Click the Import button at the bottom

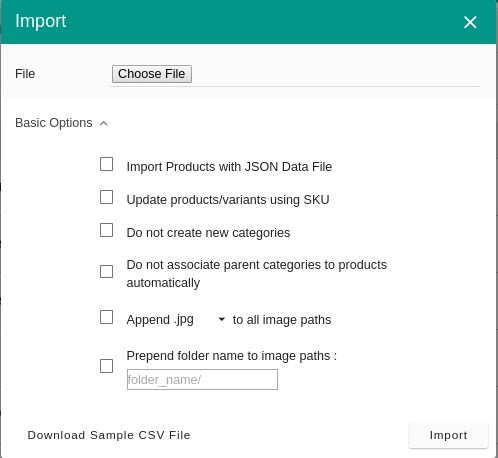click(x=448, y=435)
